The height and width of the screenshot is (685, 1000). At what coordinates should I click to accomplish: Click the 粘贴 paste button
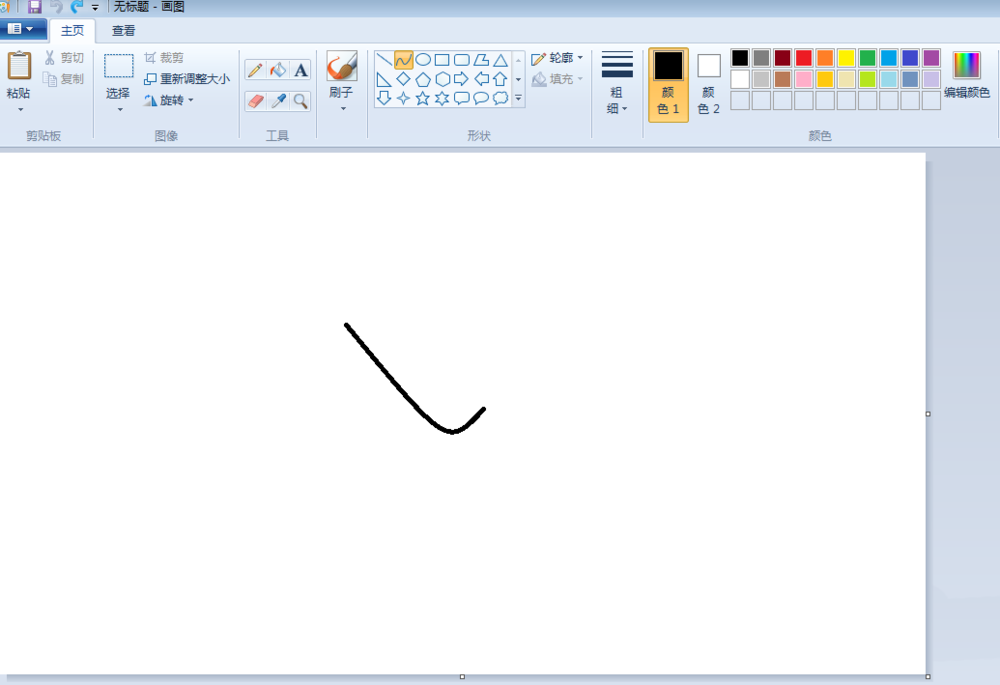click(x=19, y=75)
